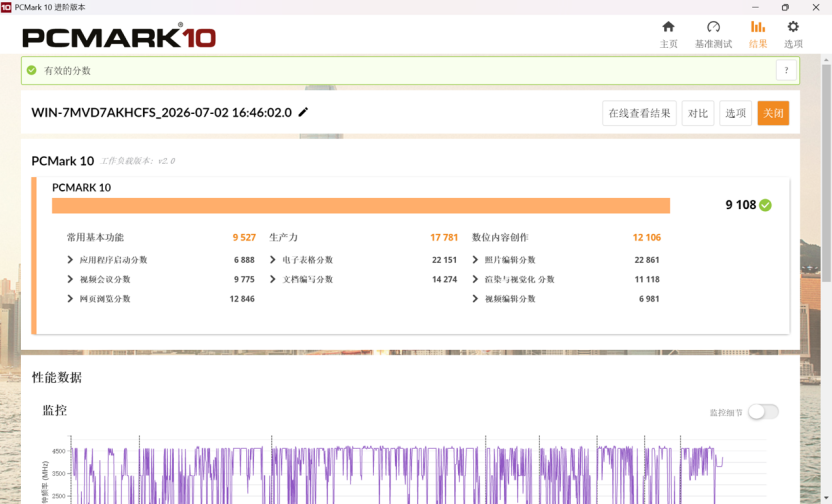Click the 性能数据 section heading
The width and height of the screenshot is (832, 504).
[57, 377]
